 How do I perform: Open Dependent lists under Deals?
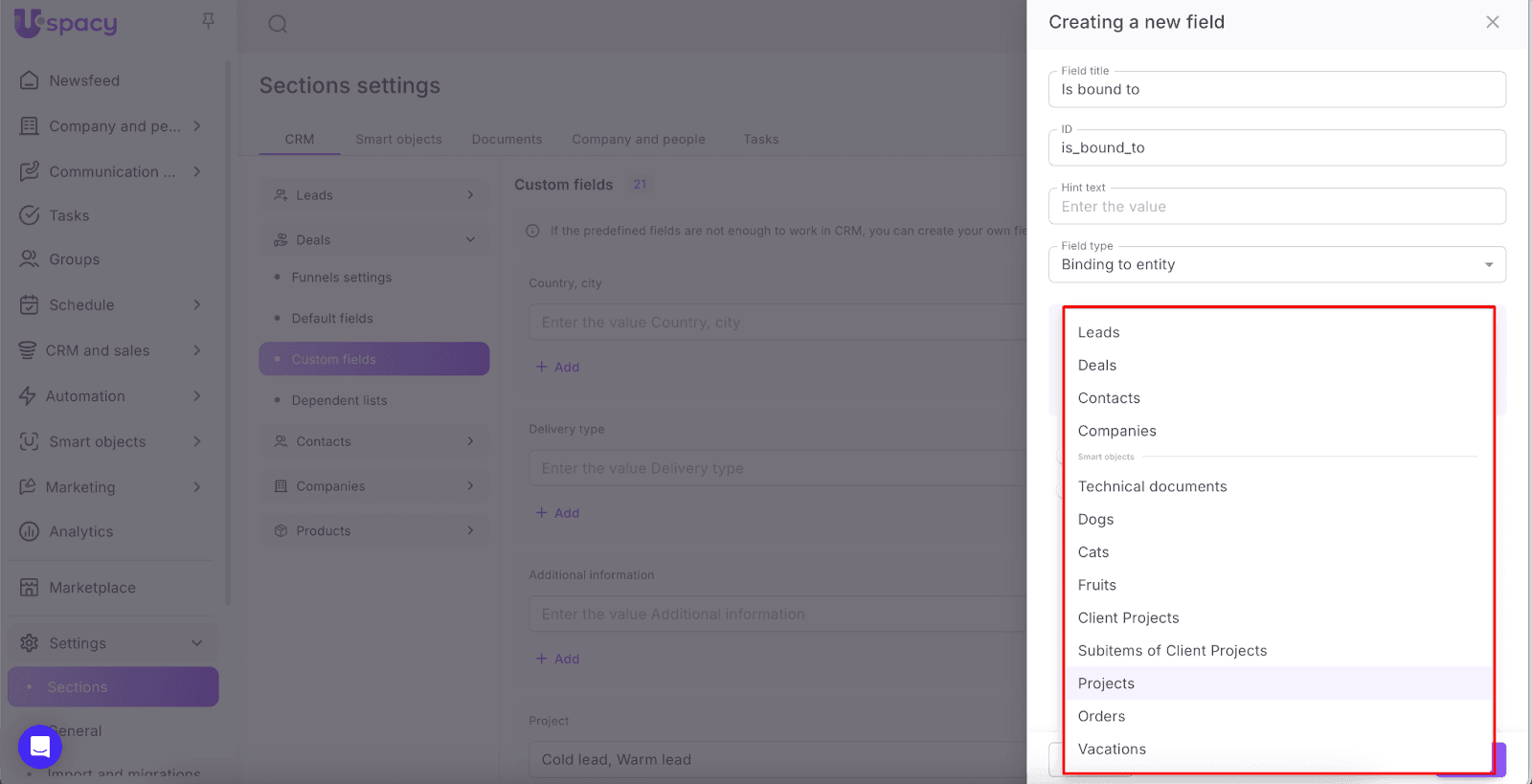coord(339,400)
